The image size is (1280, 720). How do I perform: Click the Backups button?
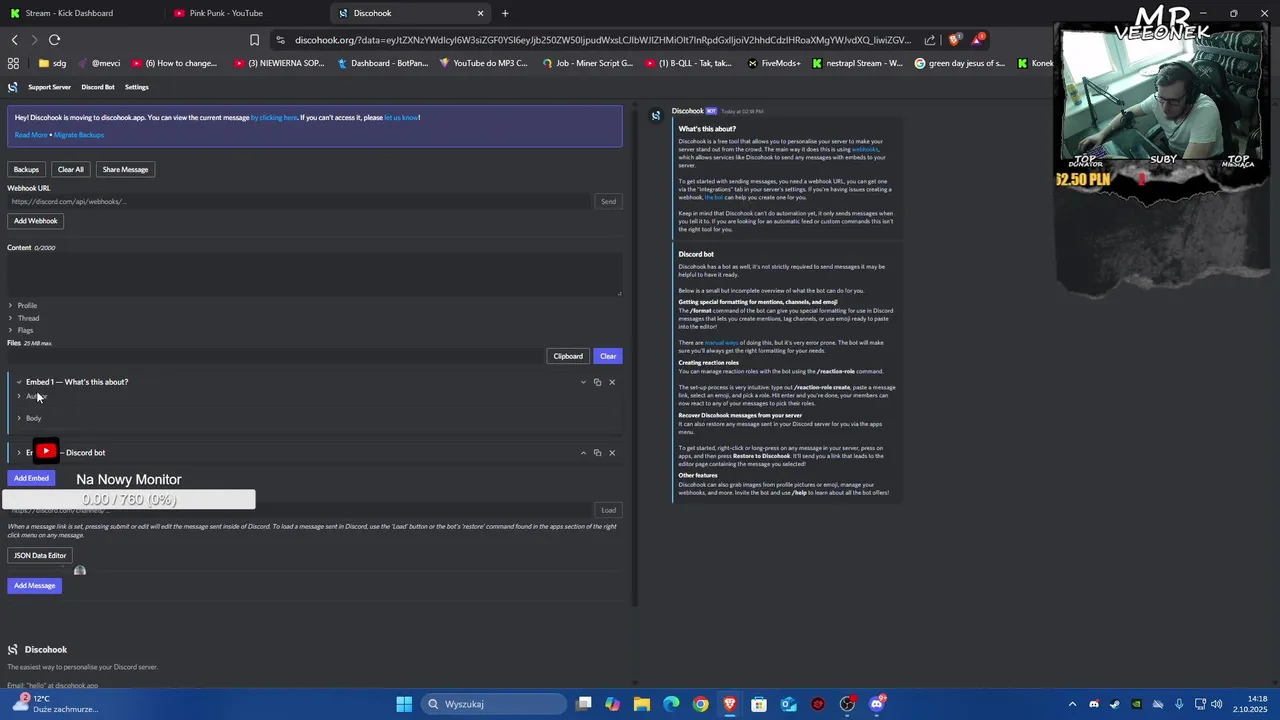[x=26, y=170]
